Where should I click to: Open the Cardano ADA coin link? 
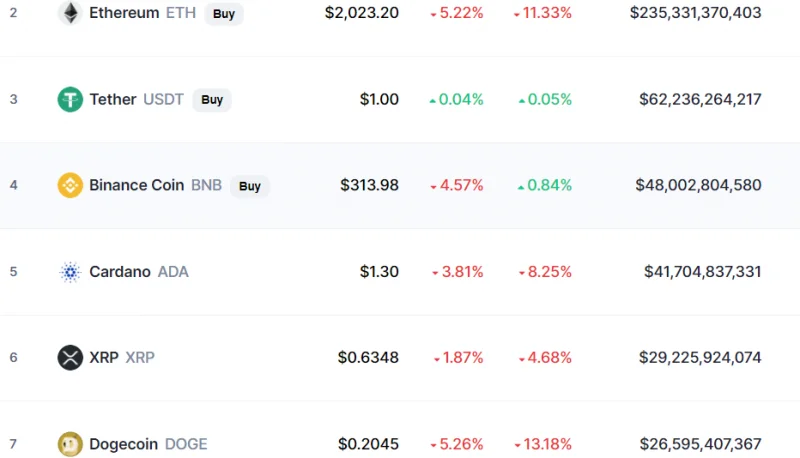pyautogui.click(x=139, y=272)
